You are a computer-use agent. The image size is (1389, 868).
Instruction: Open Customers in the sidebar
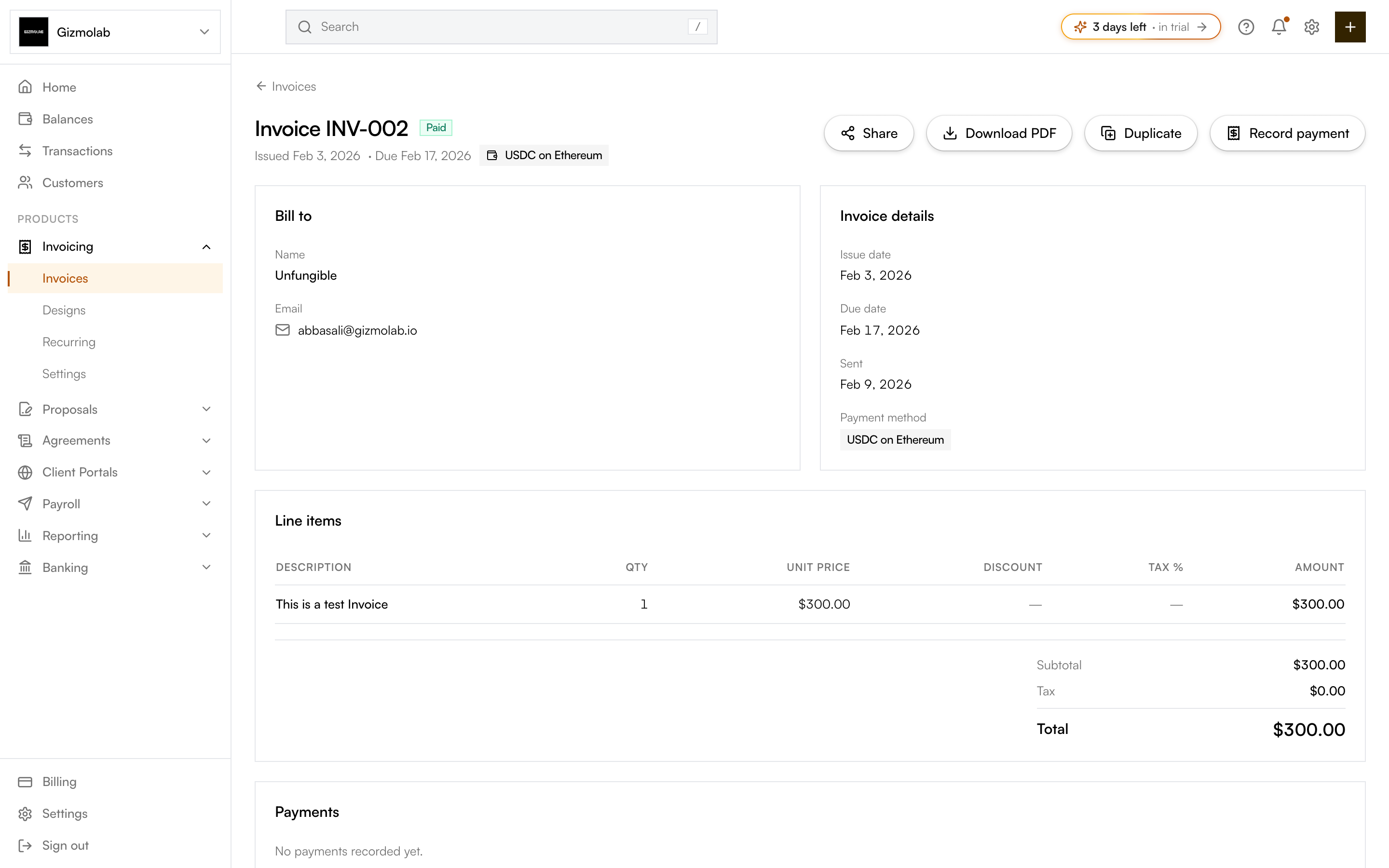[115, 183]
